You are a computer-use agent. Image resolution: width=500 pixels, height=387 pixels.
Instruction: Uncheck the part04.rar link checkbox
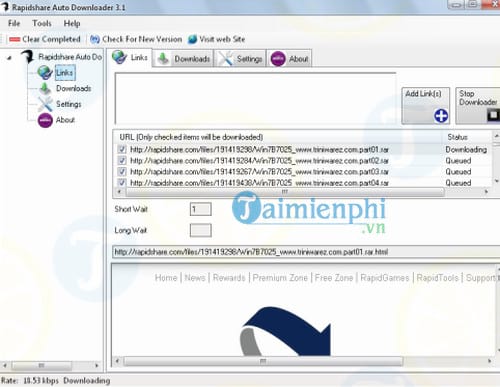[122, 182]
